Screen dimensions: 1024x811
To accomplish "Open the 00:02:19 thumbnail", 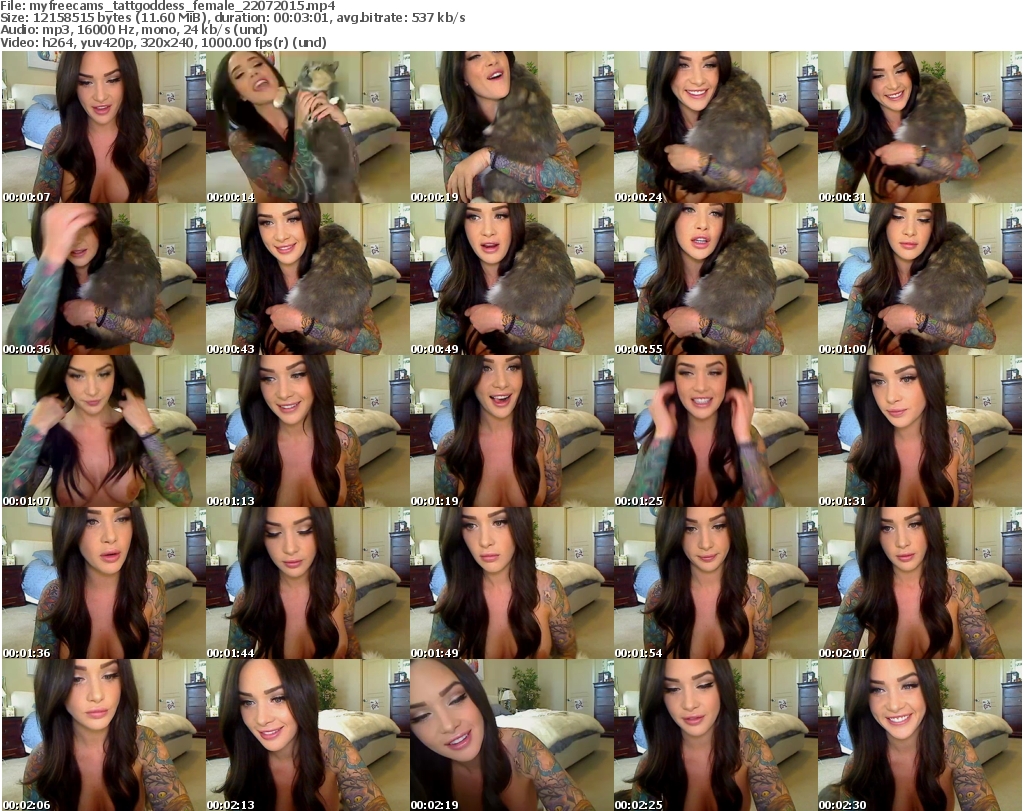I will tap(511, 735).
